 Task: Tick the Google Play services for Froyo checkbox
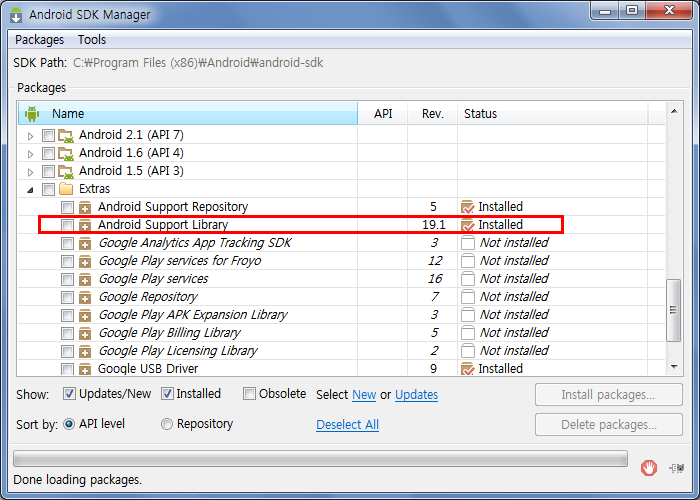click(67, 261)
